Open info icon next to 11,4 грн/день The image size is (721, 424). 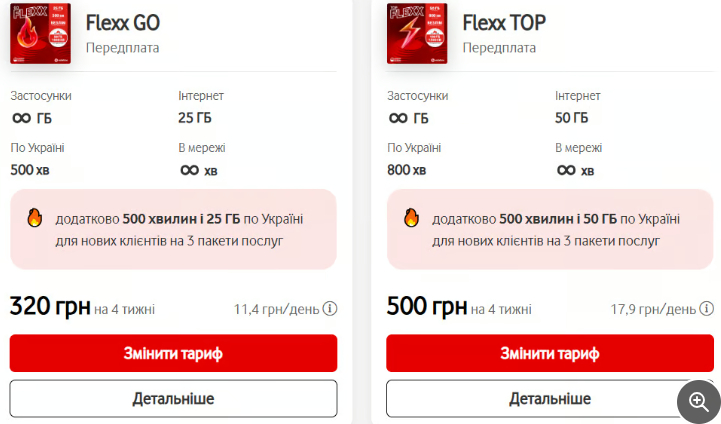point(330,308)
